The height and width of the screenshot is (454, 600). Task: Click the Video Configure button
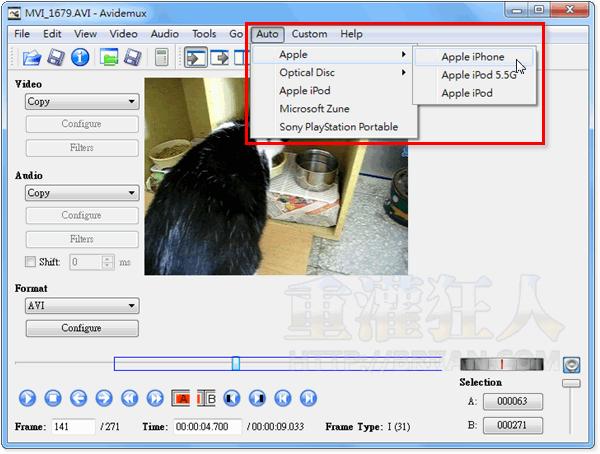[82, 124]
